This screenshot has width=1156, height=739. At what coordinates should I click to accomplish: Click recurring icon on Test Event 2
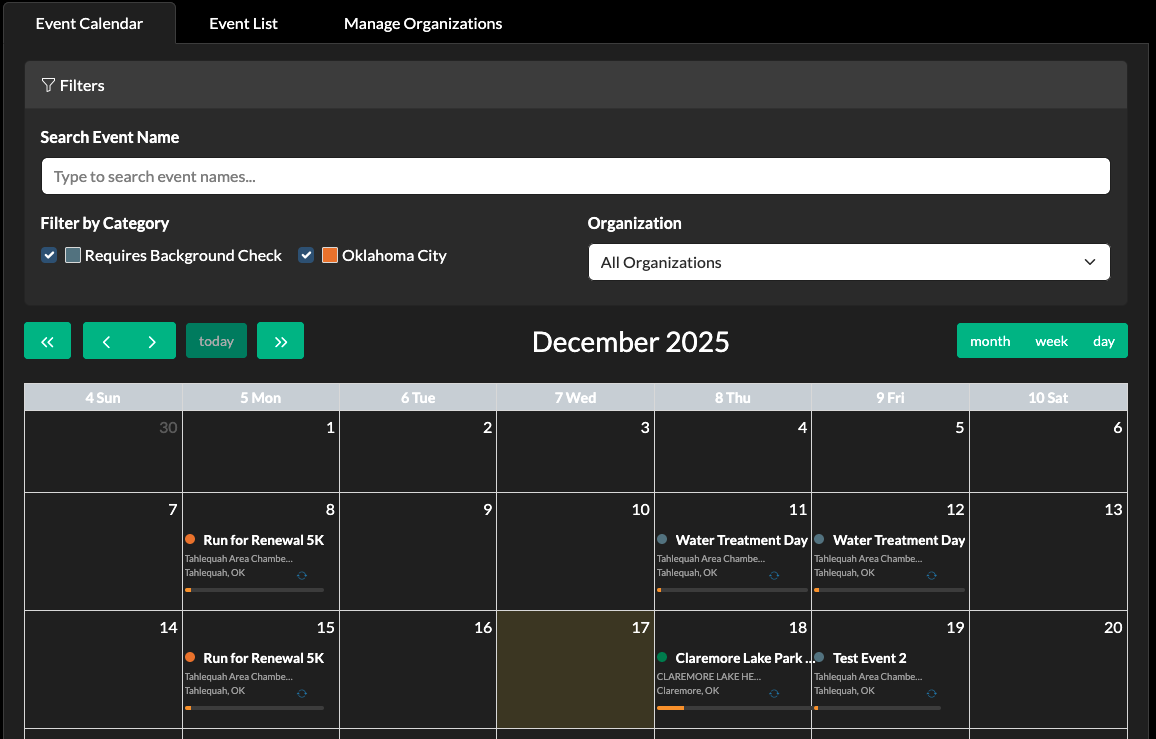point(931,693)
